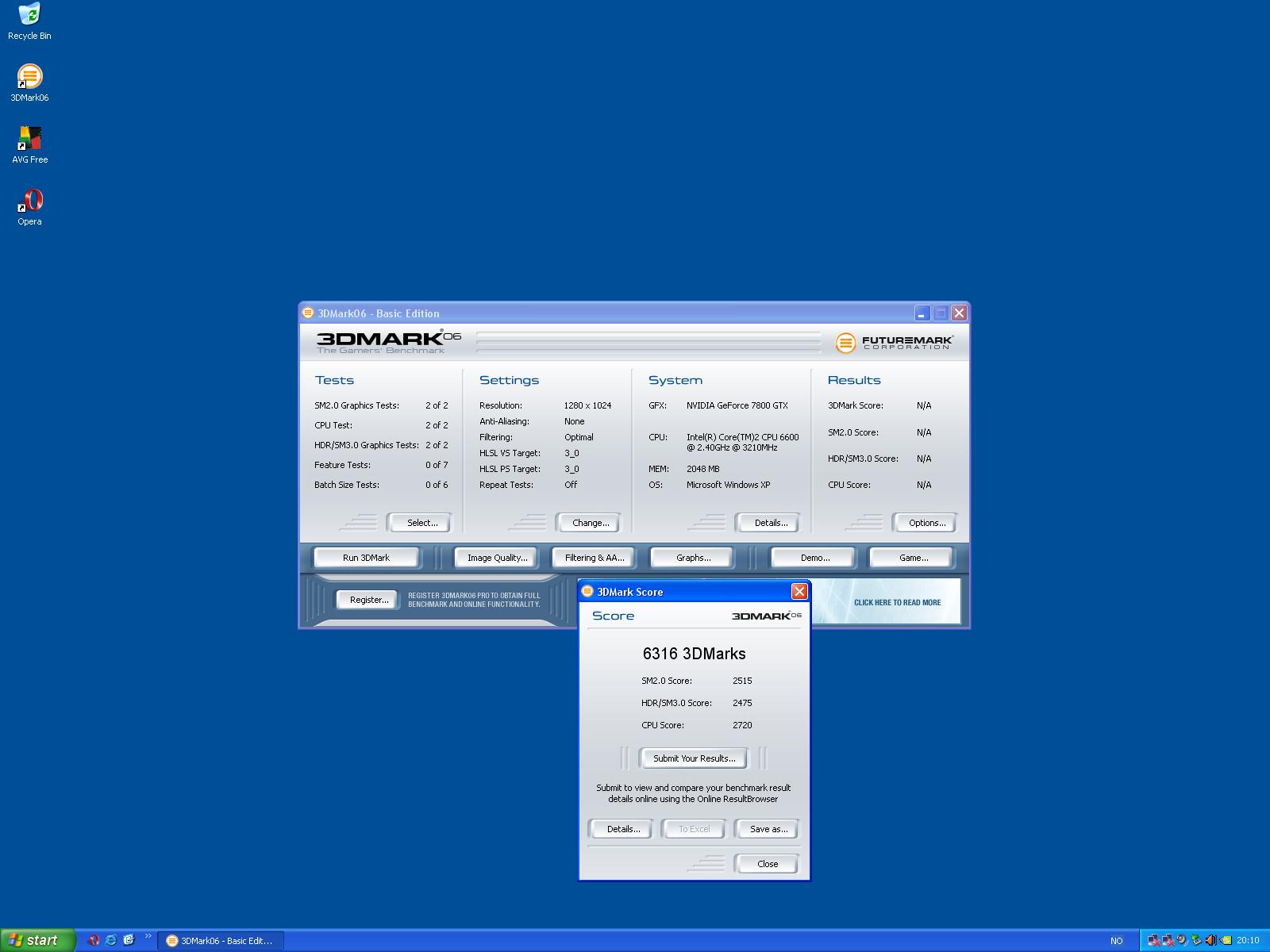Click the CPU Score value 2720

pyautogui.click(x=742, y=725)
